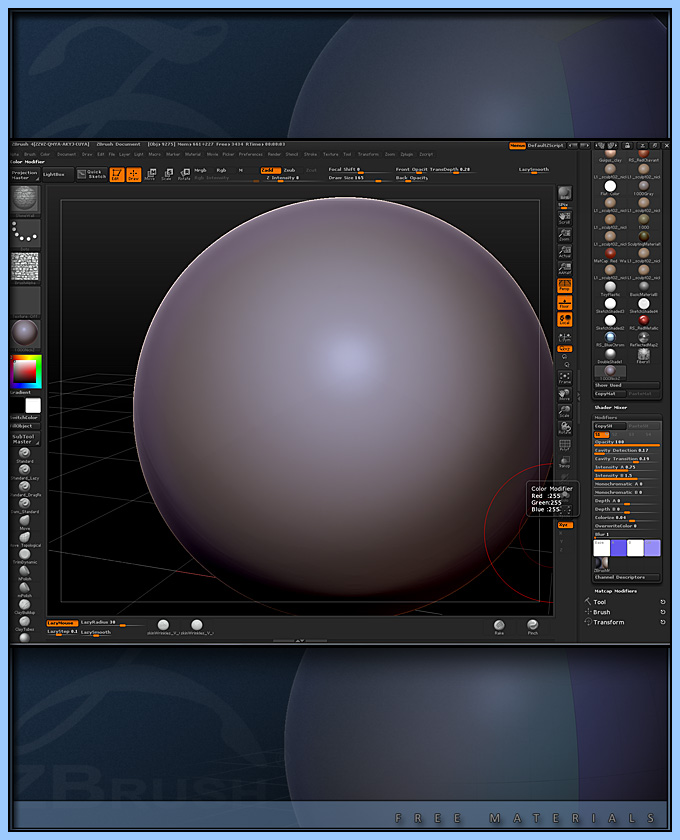The height and width of the screenshot is (840, 680).
Task: Toggle the Zadd button
Action: (271, 170)
